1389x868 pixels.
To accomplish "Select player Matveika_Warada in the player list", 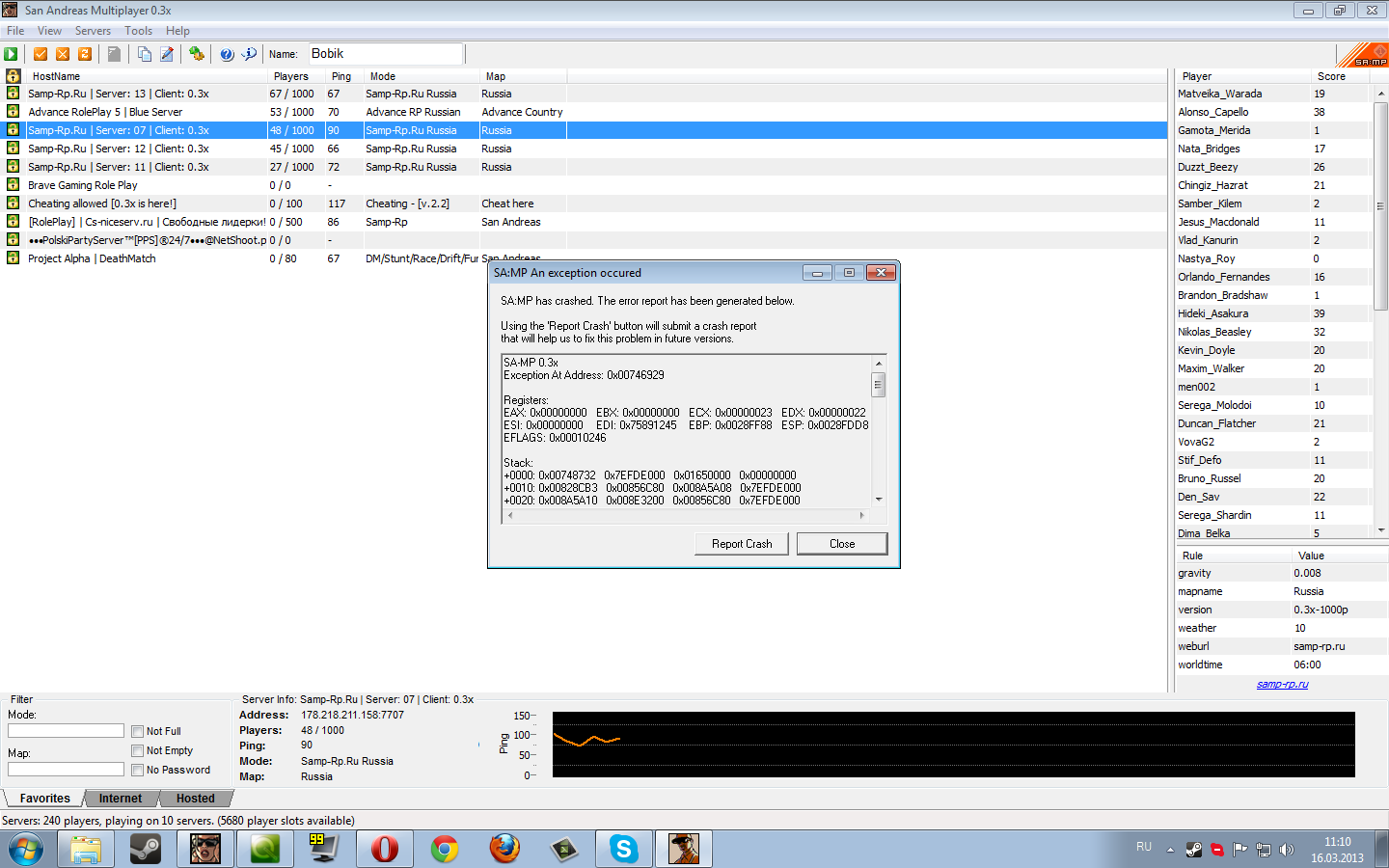I will [1272, 94].
